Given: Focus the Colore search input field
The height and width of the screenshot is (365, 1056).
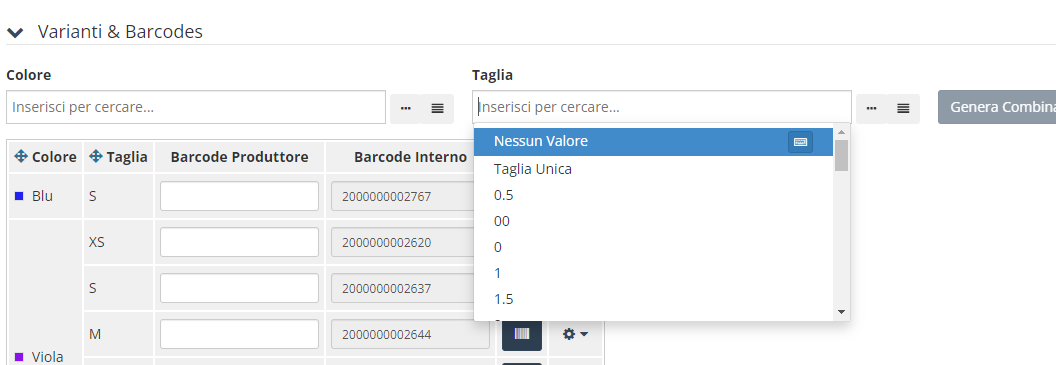Looking at the screenshot, I should (x=196, y=107).
